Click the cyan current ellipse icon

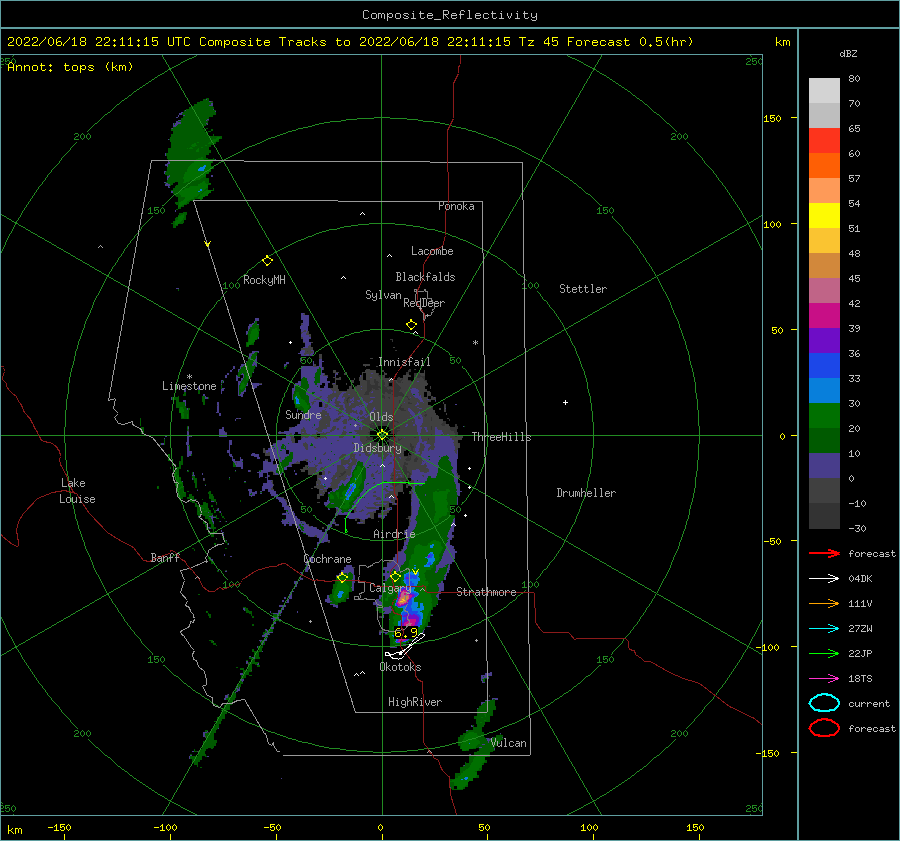pyautogui.click(x=824, y=703)
